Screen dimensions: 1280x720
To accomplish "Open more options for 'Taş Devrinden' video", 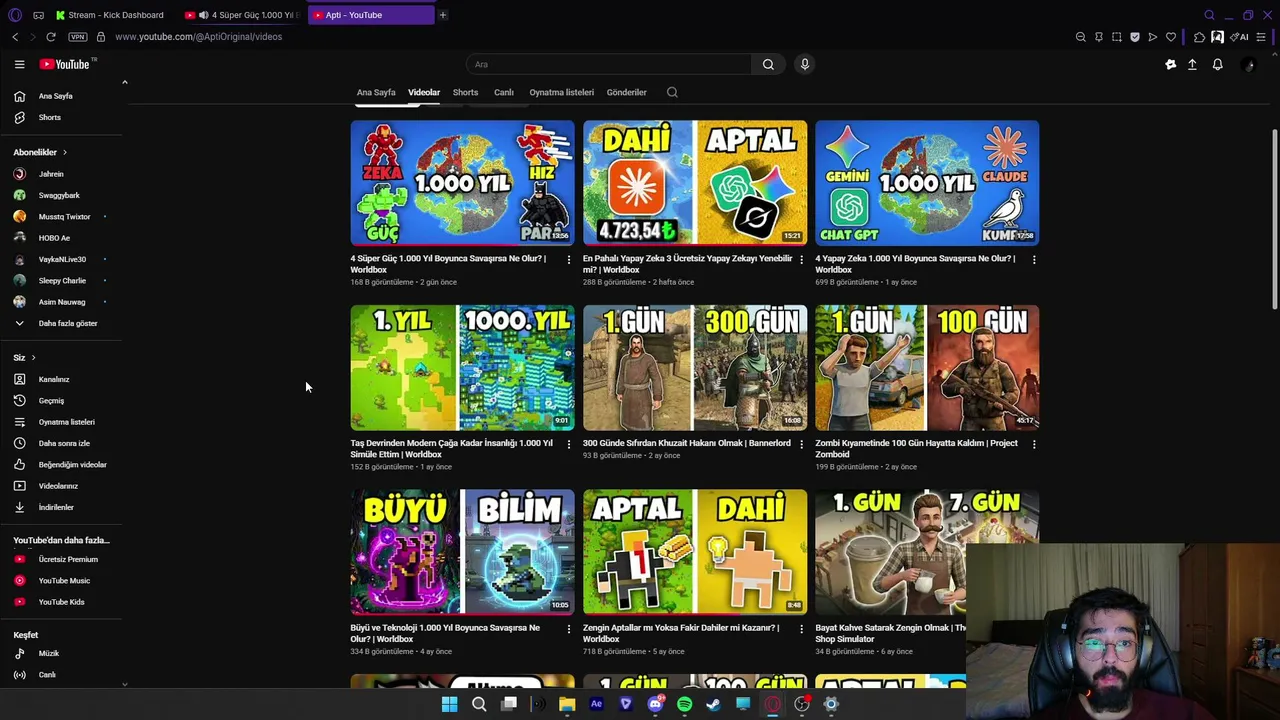I will 569,444.
